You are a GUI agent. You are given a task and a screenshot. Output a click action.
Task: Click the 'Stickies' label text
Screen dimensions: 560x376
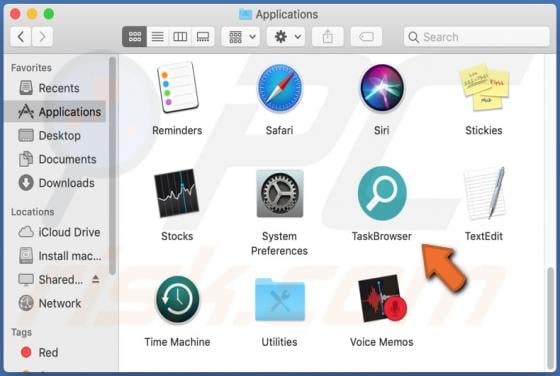click(484, 130)
